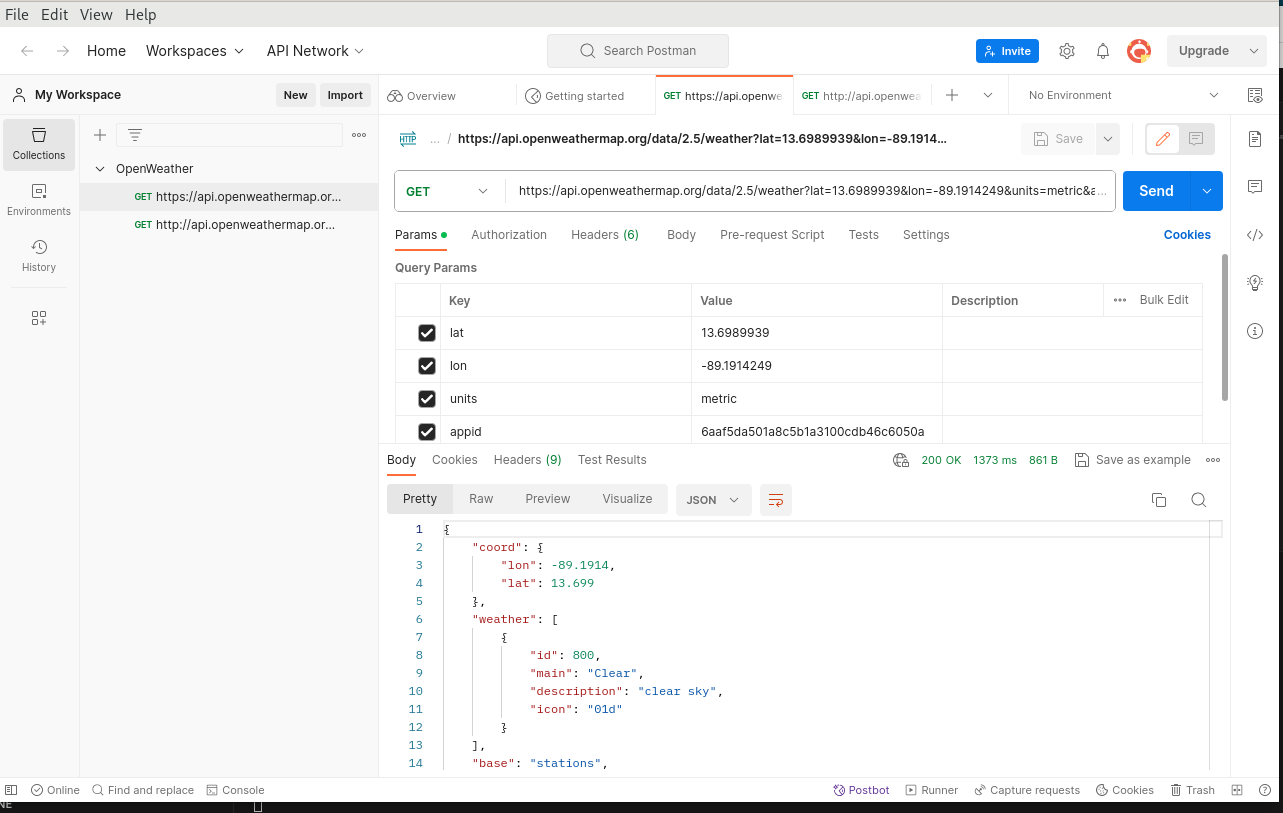Screen dimensions: 1283x813
Task: Open the Environments sidebar panel
Action: (39, 200)
